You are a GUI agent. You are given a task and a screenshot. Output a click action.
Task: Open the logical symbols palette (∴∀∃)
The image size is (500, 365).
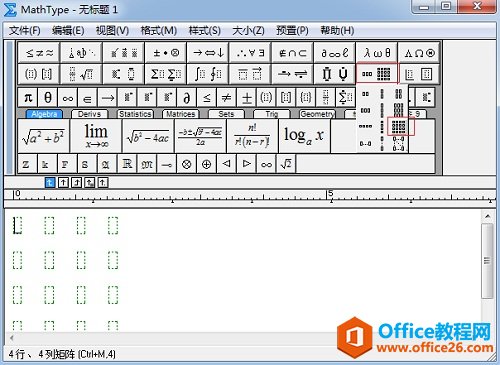coord(250,53)
